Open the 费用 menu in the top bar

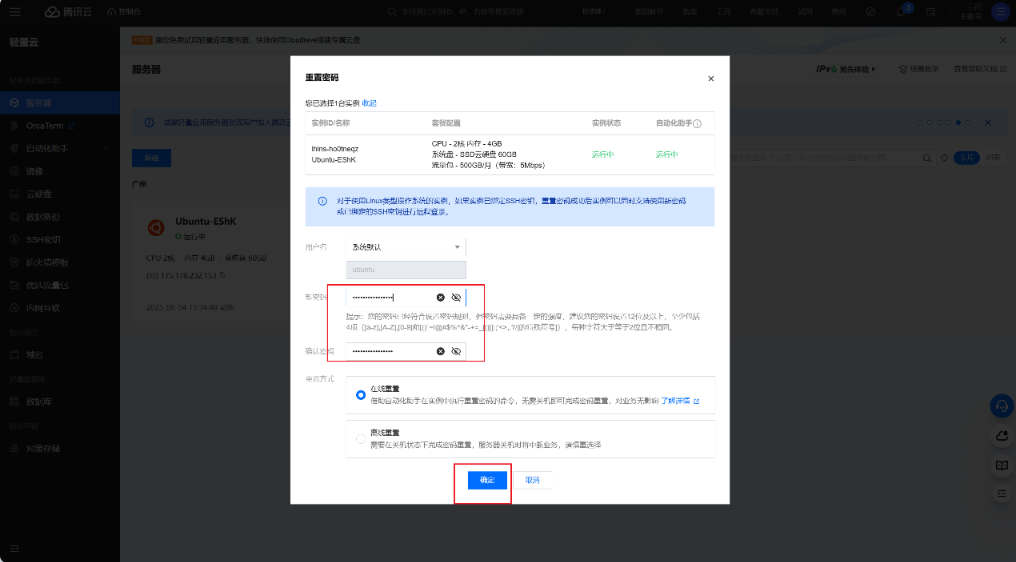pyautogui.click(x=838, y=12)
